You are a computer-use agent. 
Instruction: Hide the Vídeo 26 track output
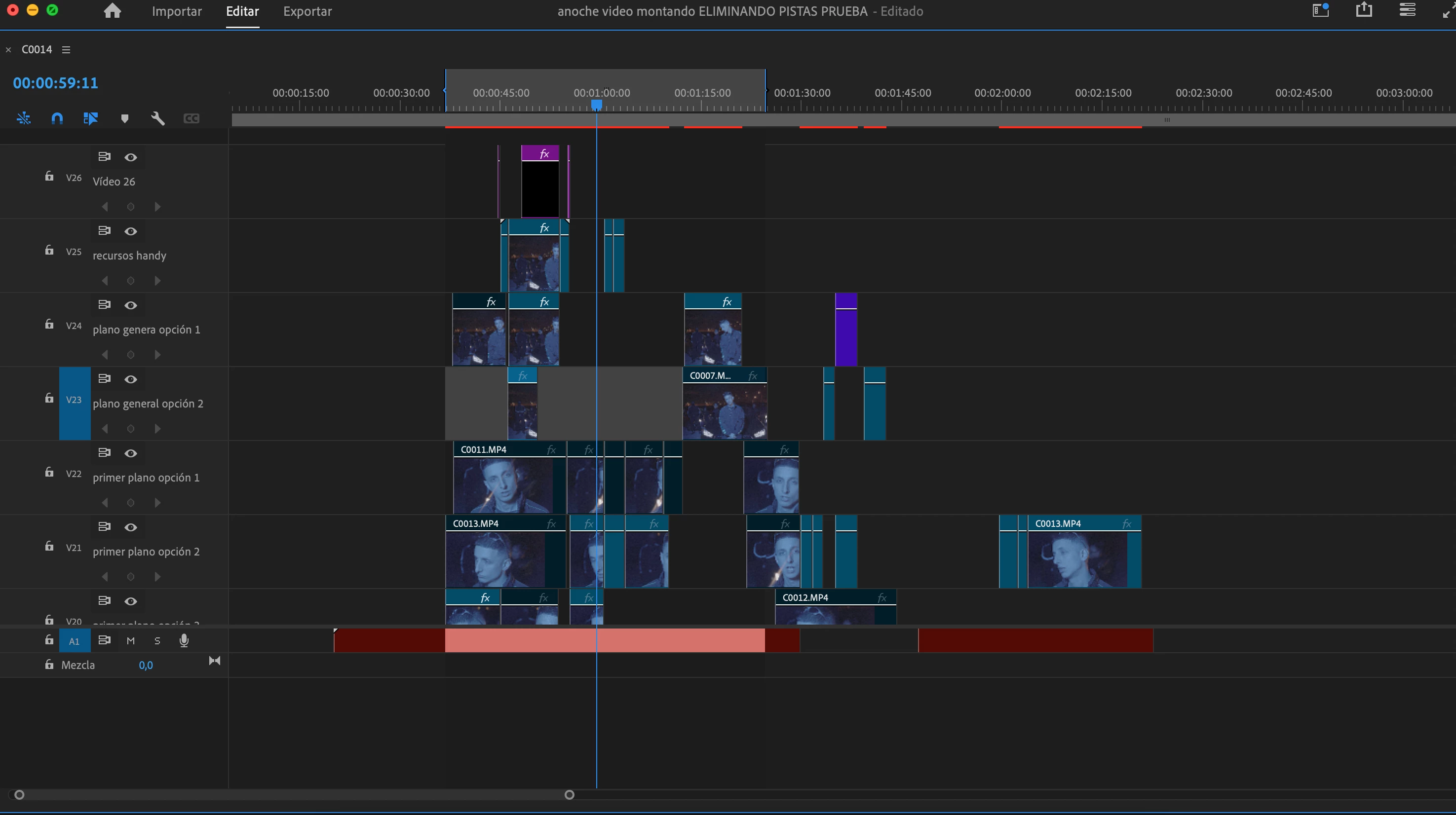[x=131, y=157]
